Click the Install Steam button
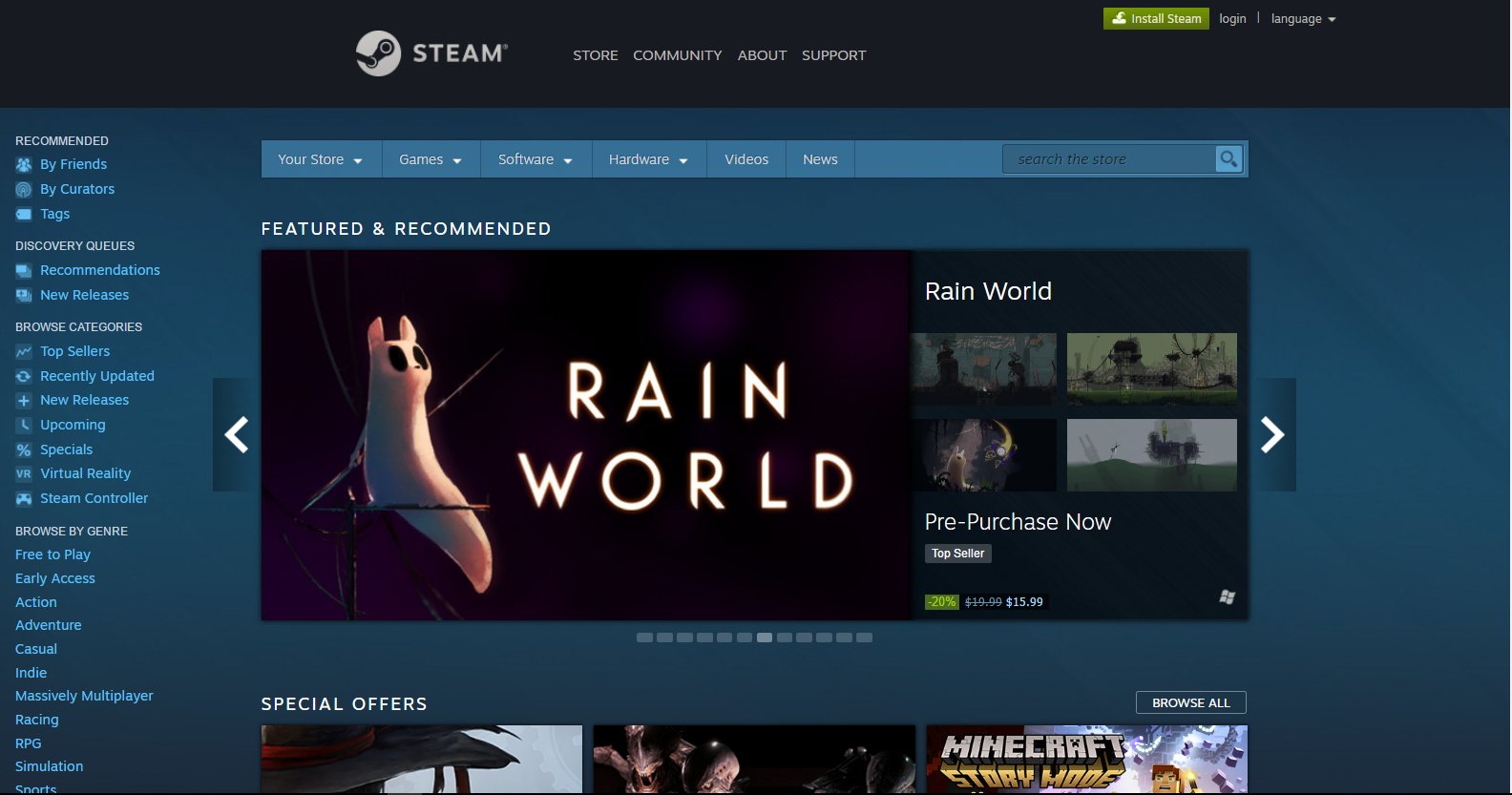Image resolution: width=1512 pixels, height=795 pixels. tap(1156, 18)
